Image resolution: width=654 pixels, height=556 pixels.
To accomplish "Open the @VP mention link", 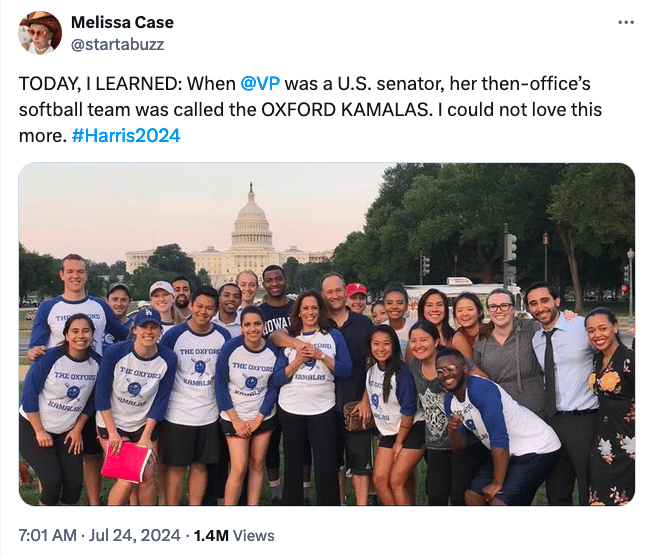I will pos(262,83).
